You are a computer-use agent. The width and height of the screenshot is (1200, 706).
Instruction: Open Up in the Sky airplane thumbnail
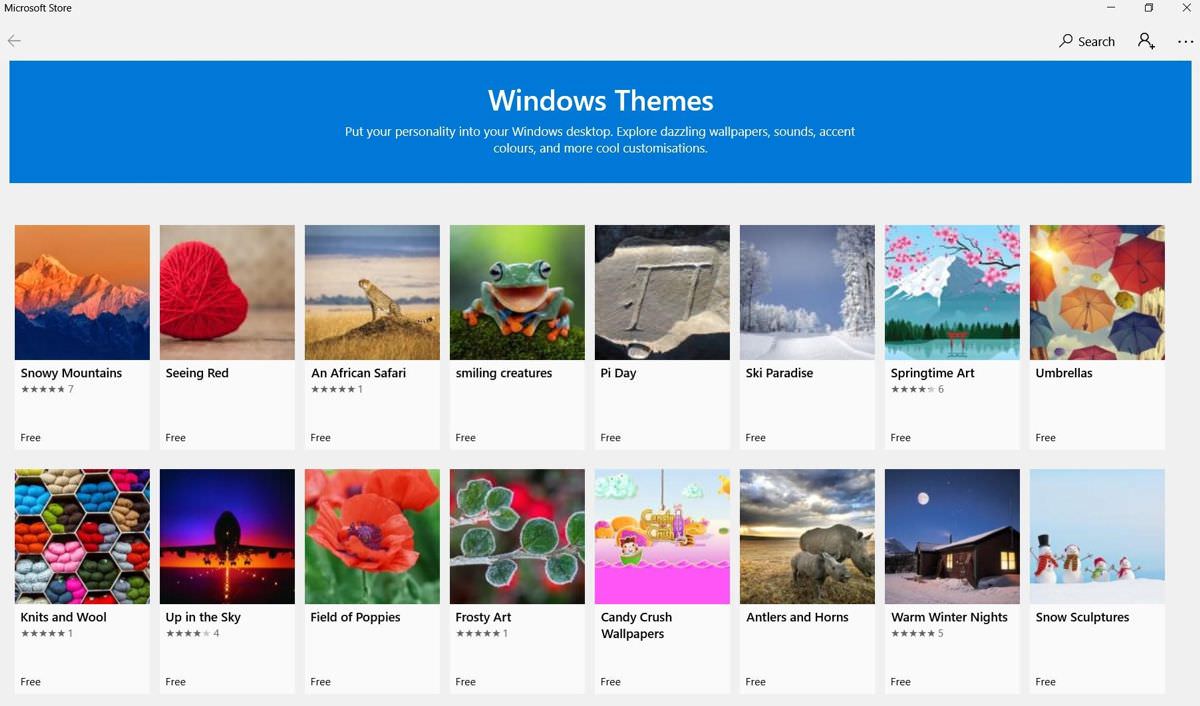pos(227,536)
